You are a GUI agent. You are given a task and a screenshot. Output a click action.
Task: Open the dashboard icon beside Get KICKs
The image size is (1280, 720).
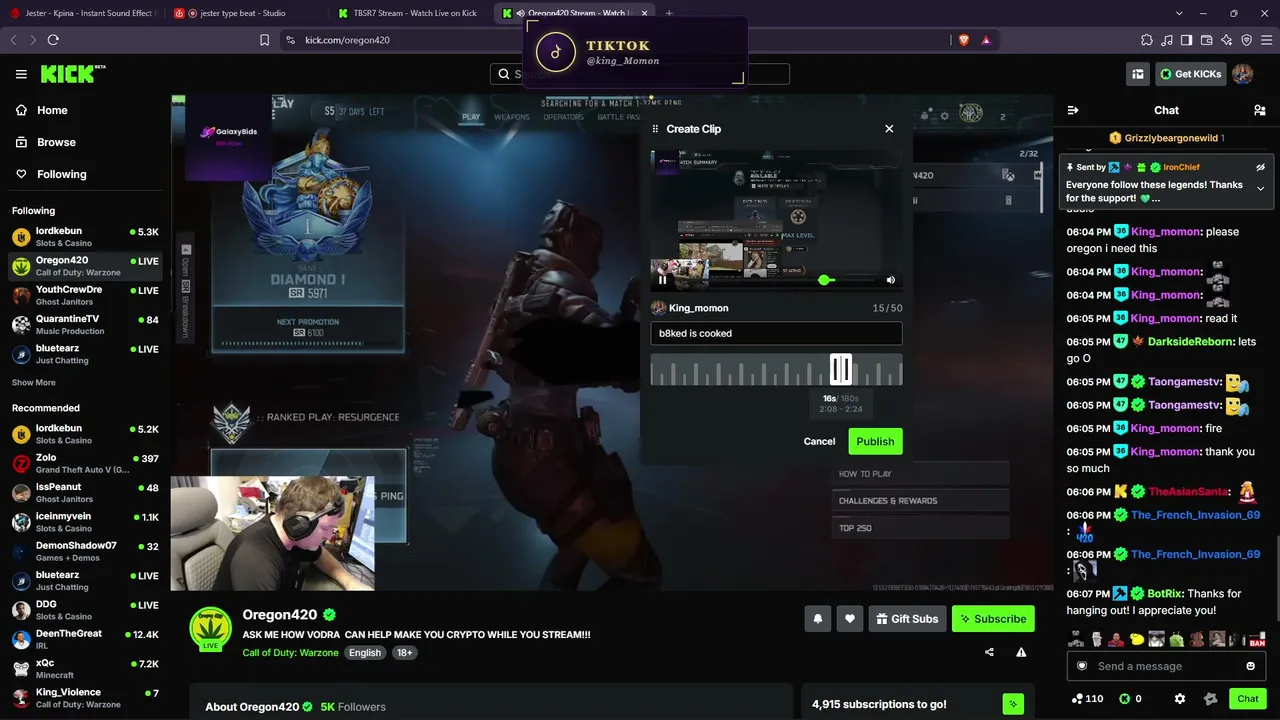click(1137, 74)
